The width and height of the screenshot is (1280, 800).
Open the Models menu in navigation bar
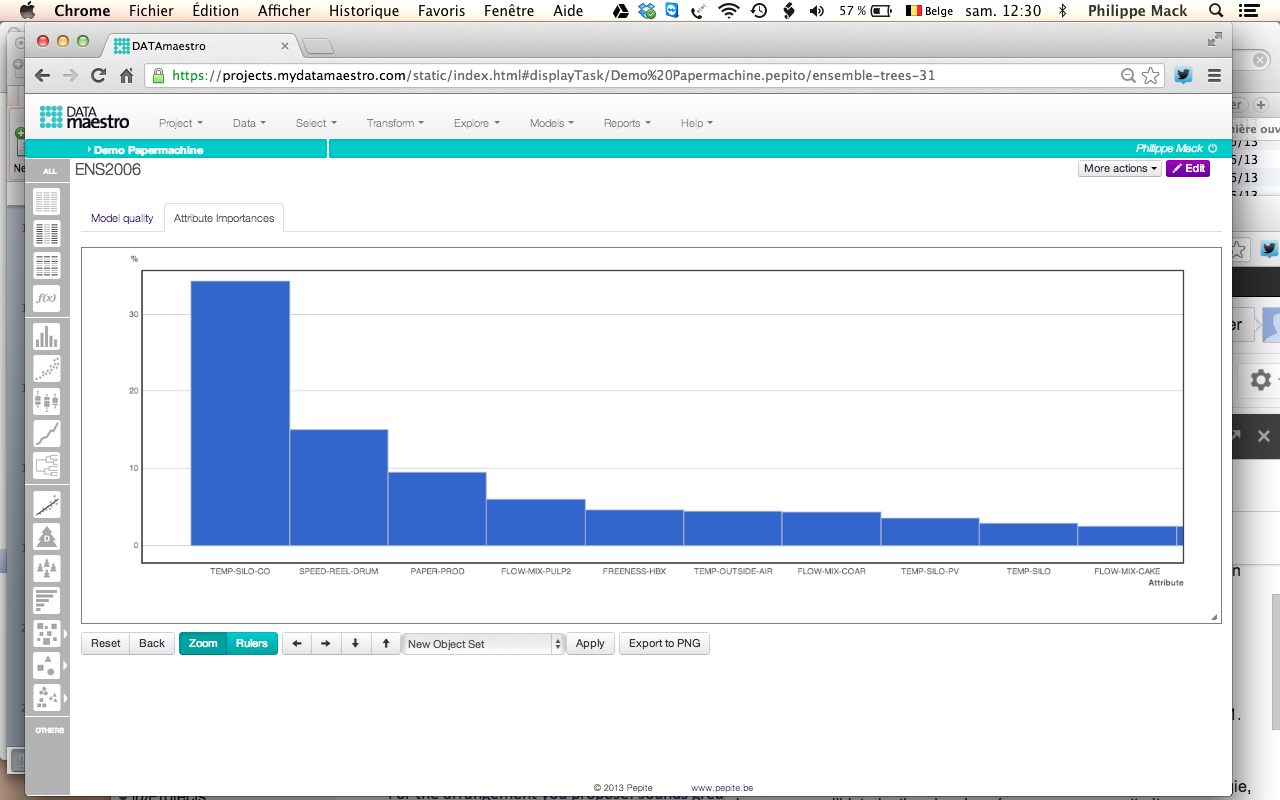551,123
